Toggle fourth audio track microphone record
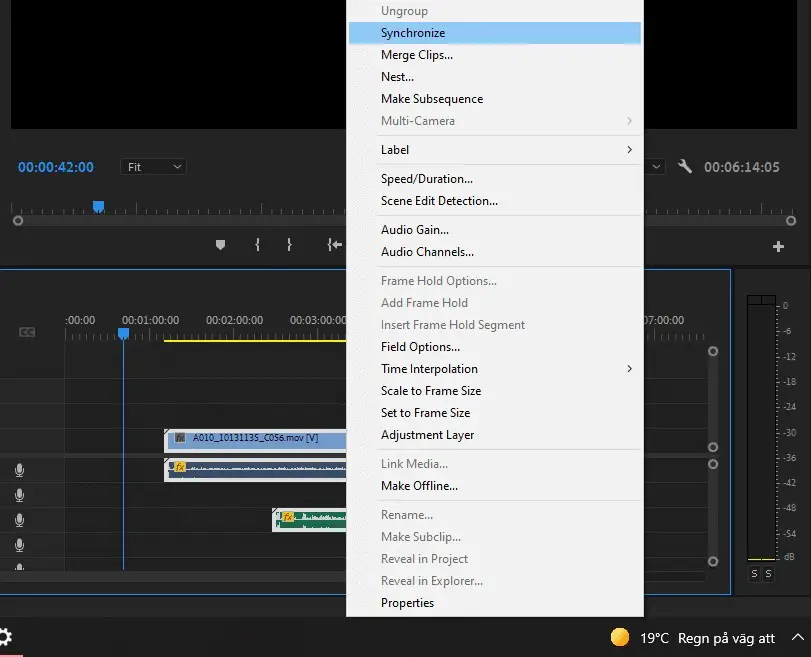Screen dimensions: 811x657 [19, 545]
